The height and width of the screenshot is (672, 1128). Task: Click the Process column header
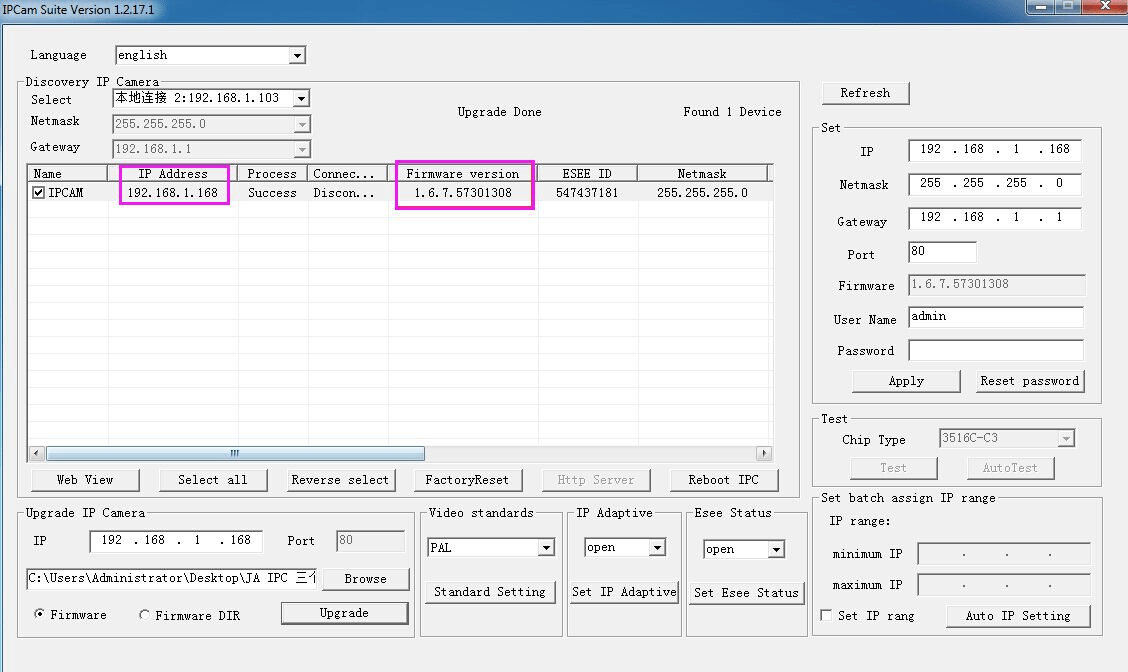272,173
